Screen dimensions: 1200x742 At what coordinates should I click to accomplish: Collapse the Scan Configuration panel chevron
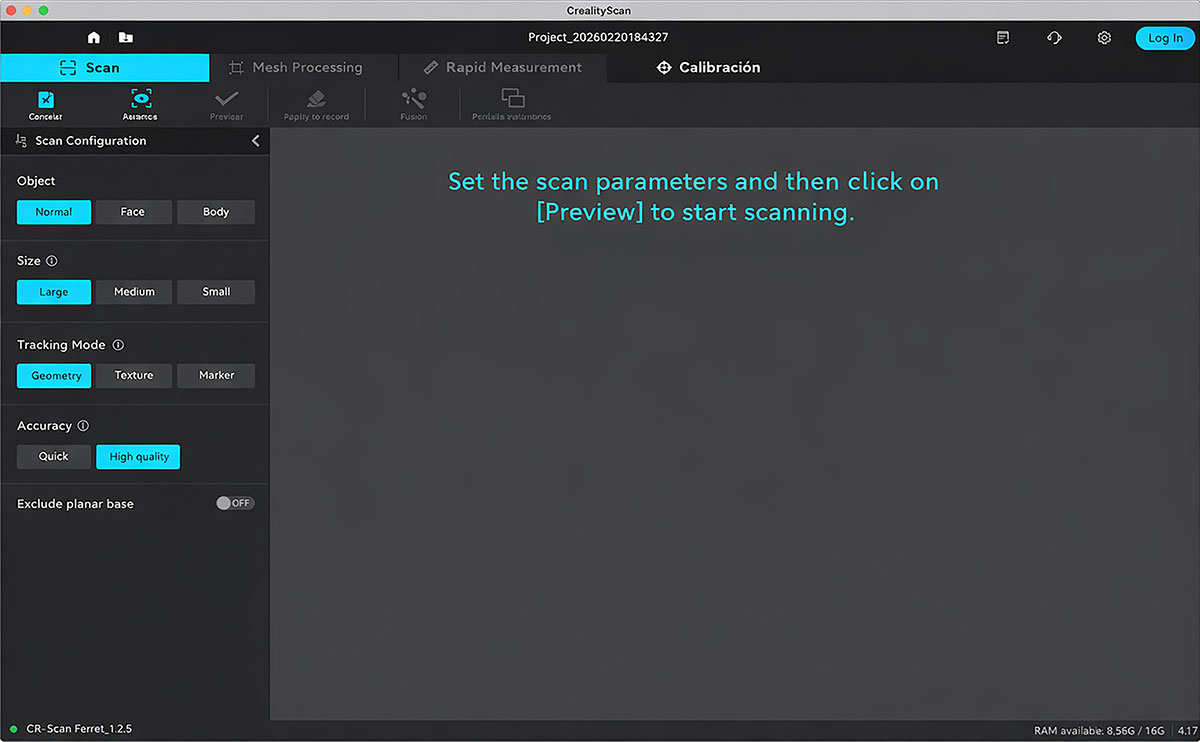click(x=255, y=141)
